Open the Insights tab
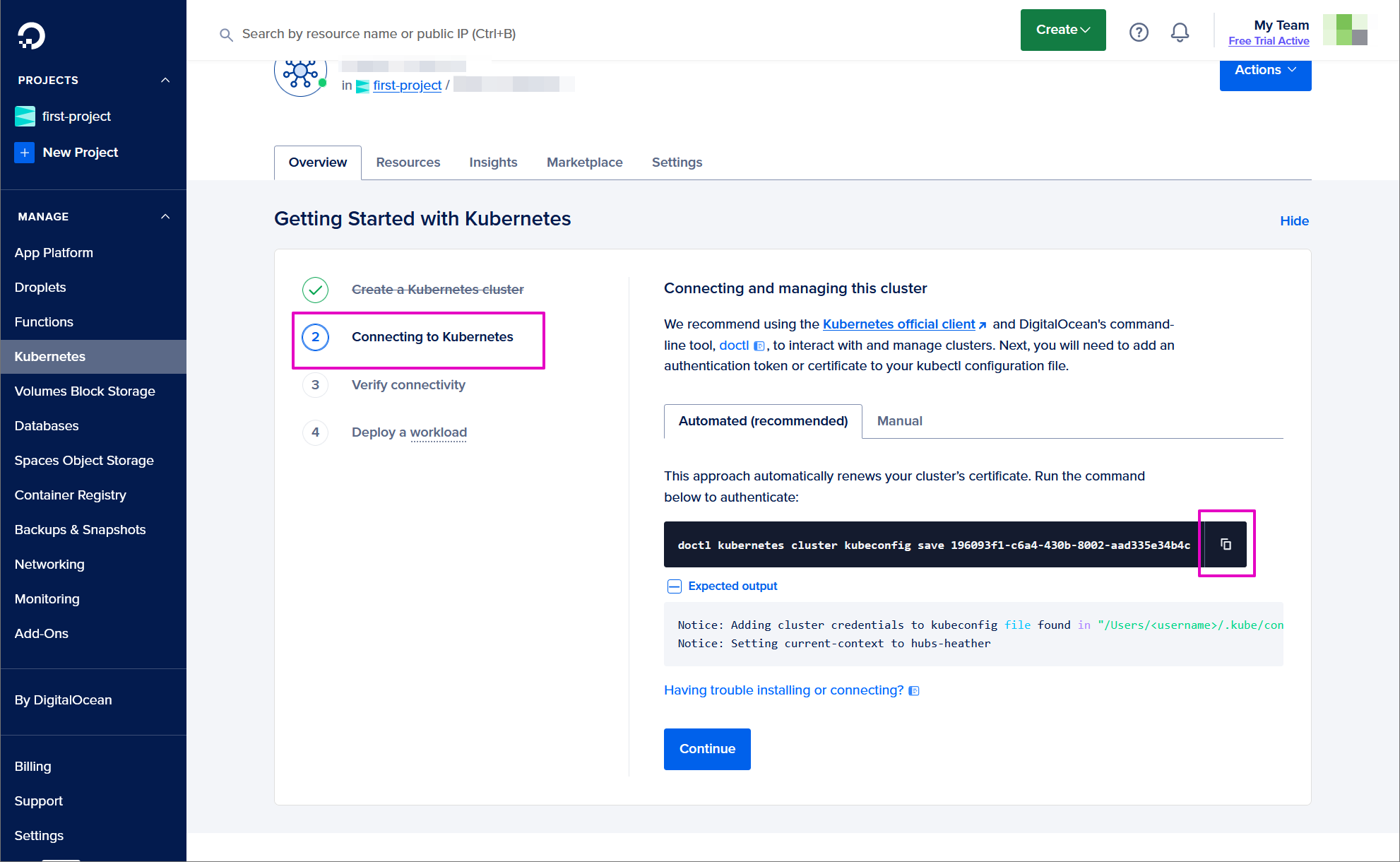The width and height of the screenshot is (1400, 862). click(x=493, y=163)
